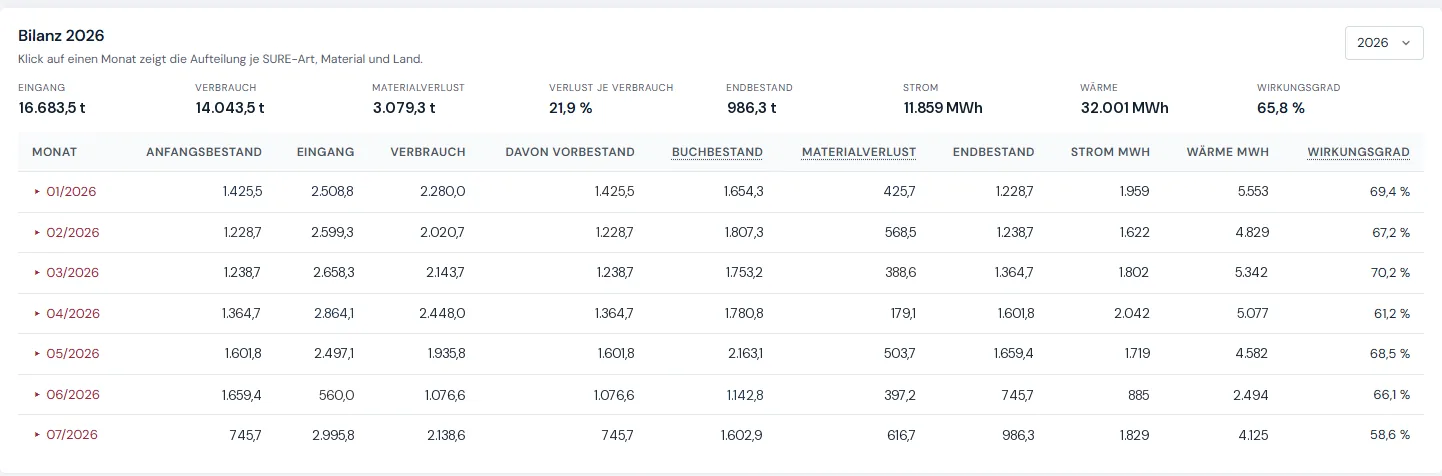Expand the 06/2026 month row
The width and height of the screenshot is (1442, 476).
tap(66, 394)
